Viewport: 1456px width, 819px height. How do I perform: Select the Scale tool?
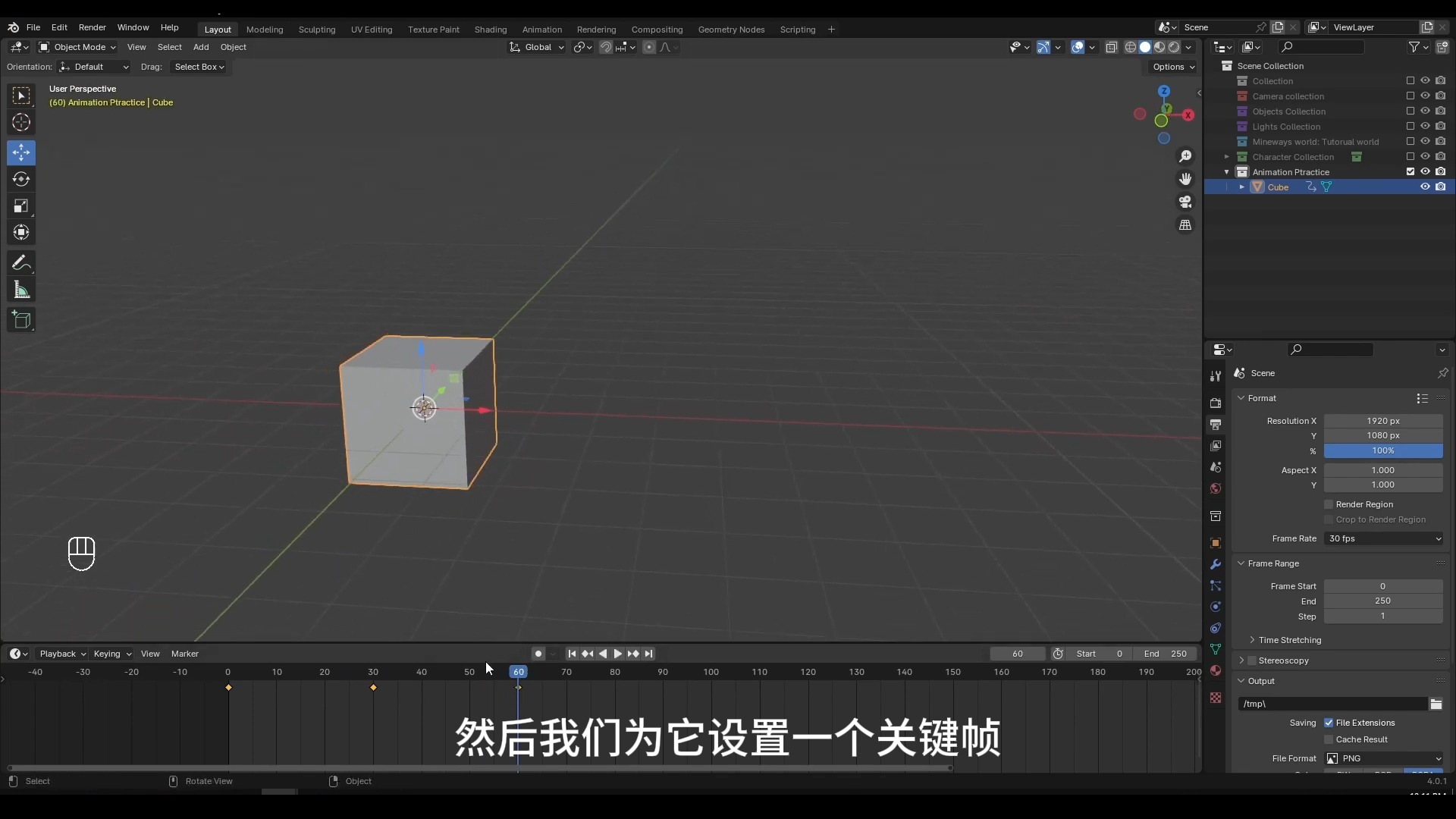21,206
